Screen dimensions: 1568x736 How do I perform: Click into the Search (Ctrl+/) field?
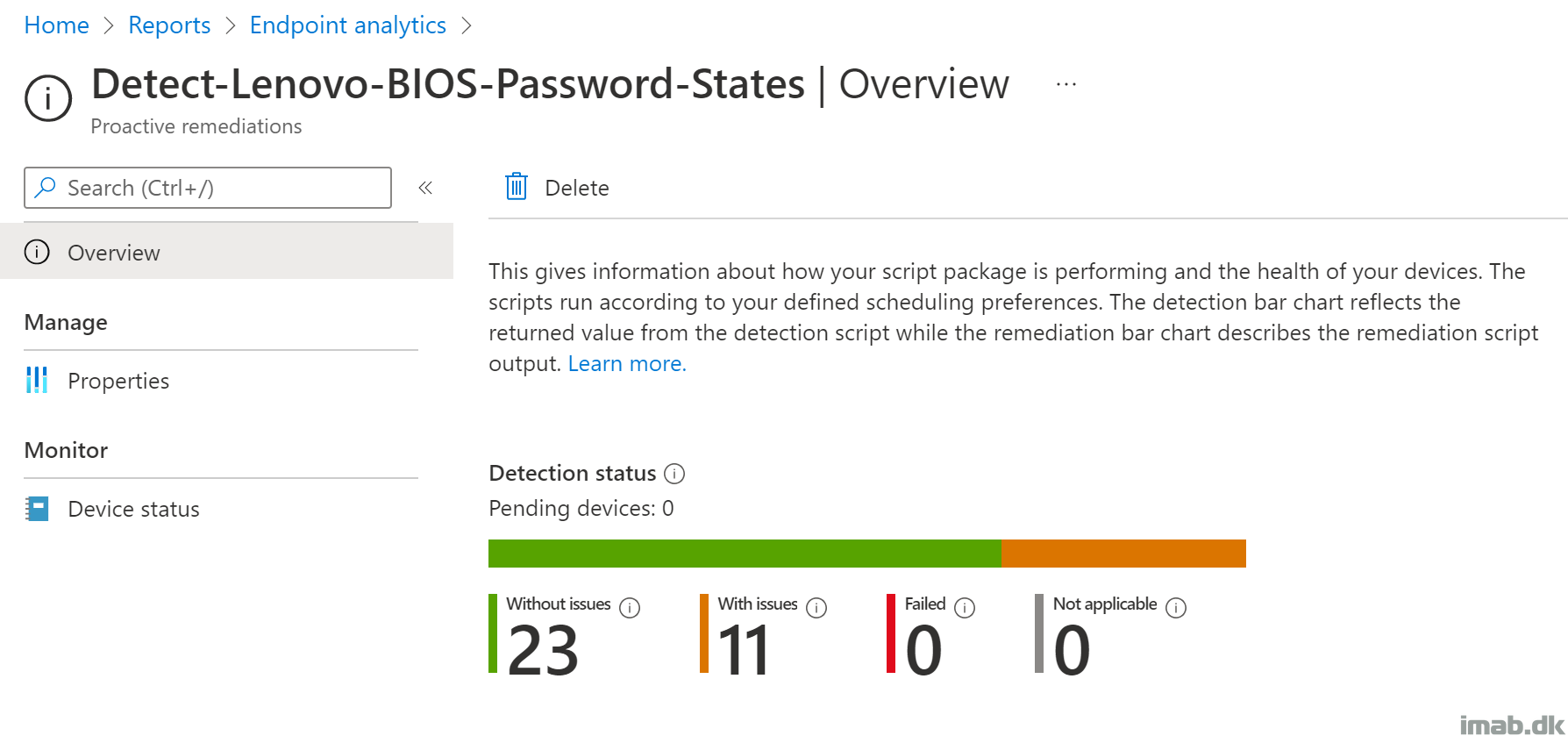(208, 188)
